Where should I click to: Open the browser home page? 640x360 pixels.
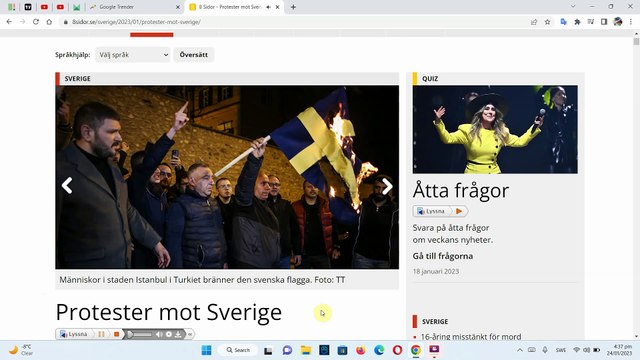point(49,22)
